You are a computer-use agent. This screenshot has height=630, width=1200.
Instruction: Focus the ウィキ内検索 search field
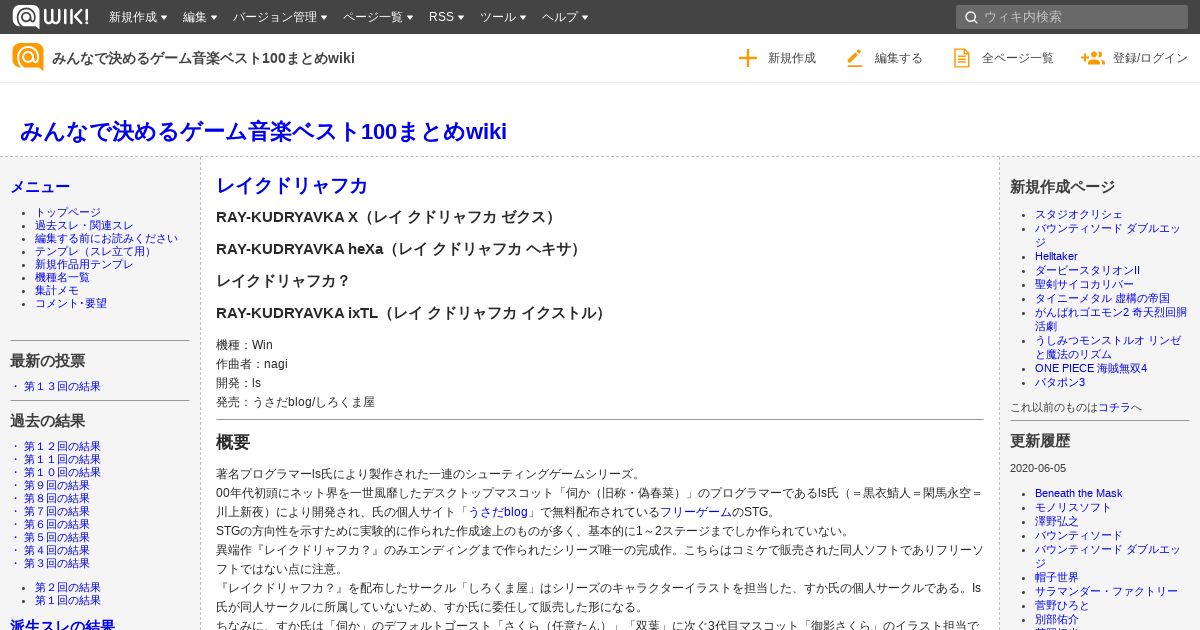point(1072,17)
